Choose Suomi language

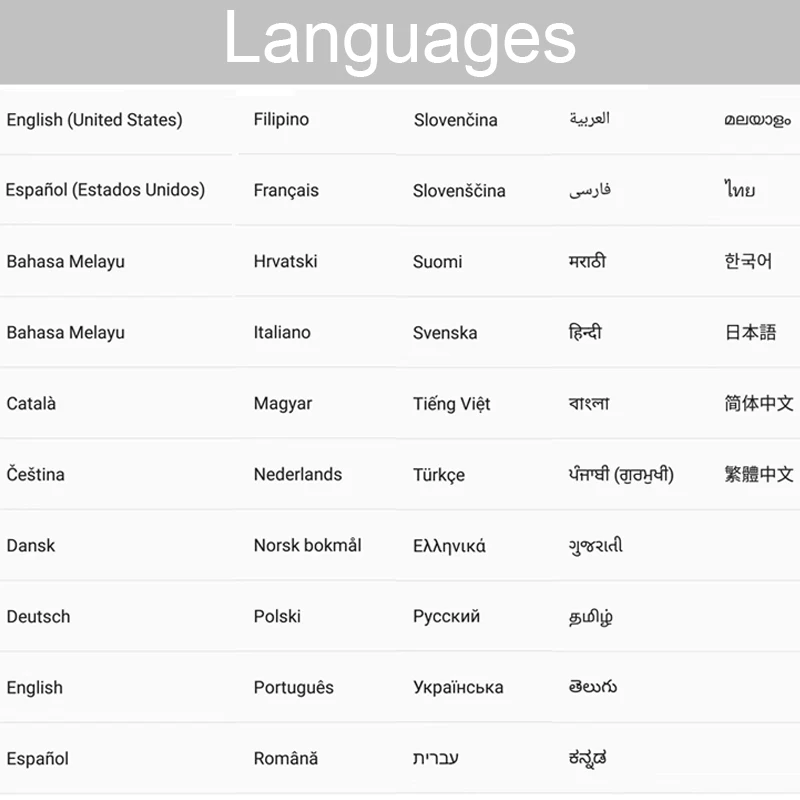tap(437, 262)
